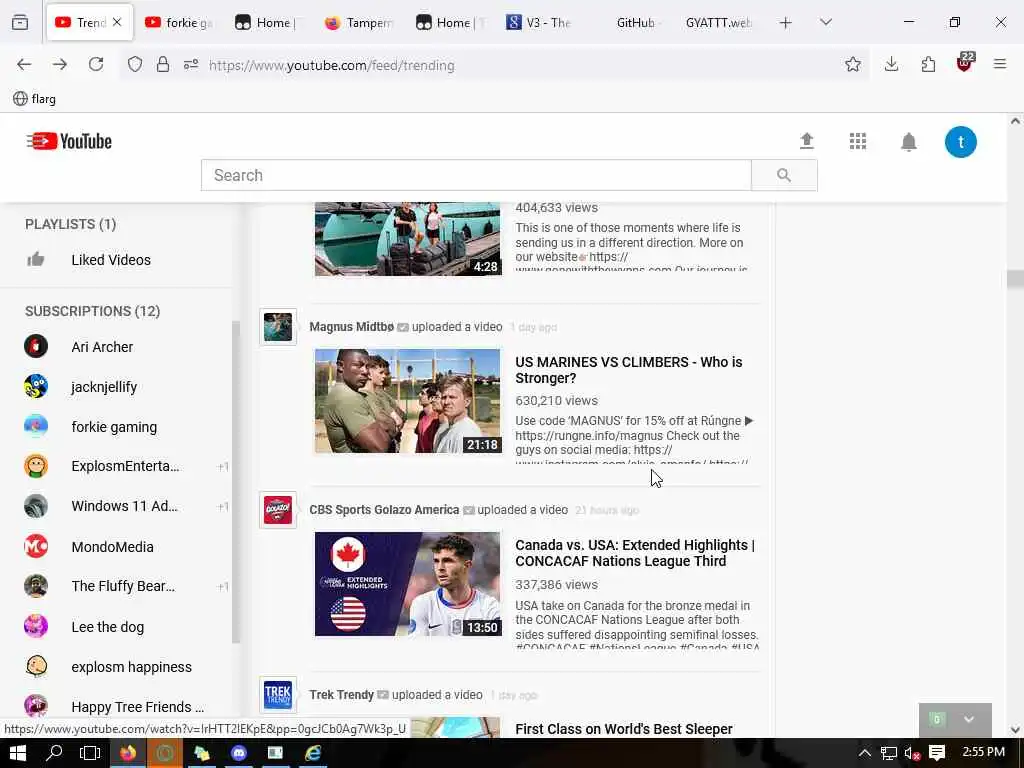This screenshot has width=1024, height=768.
Task: Click explosm happiness avatar icon
Action: click(36, 666)
